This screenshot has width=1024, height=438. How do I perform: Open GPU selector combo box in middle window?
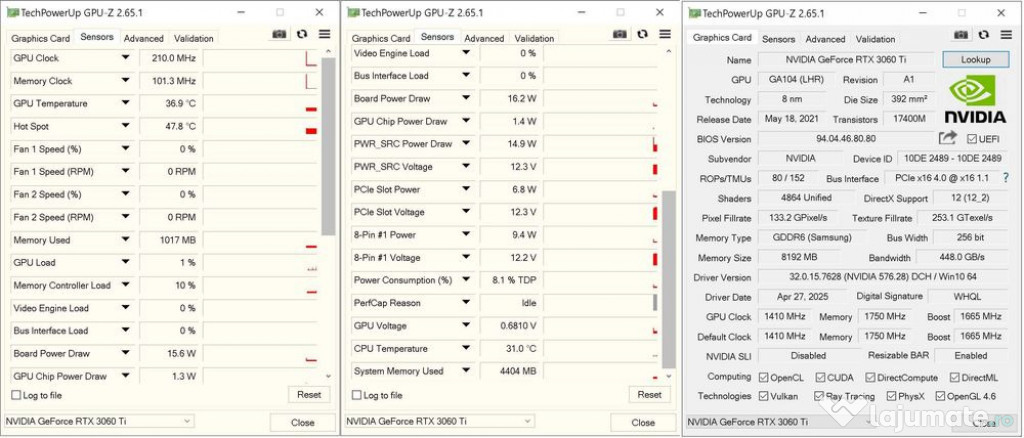(x=440, y=422)
